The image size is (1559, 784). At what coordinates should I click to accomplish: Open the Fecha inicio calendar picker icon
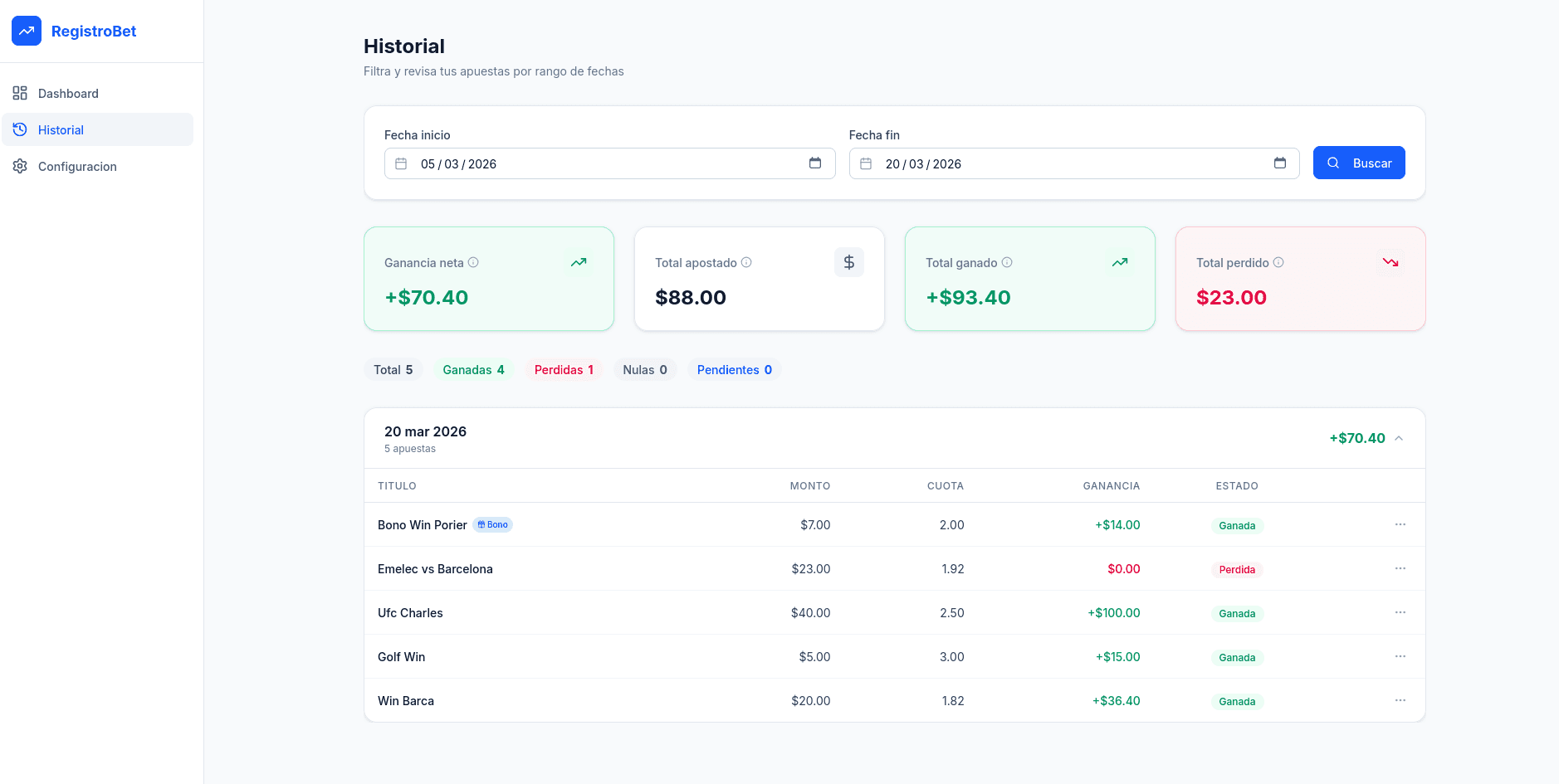815,163
